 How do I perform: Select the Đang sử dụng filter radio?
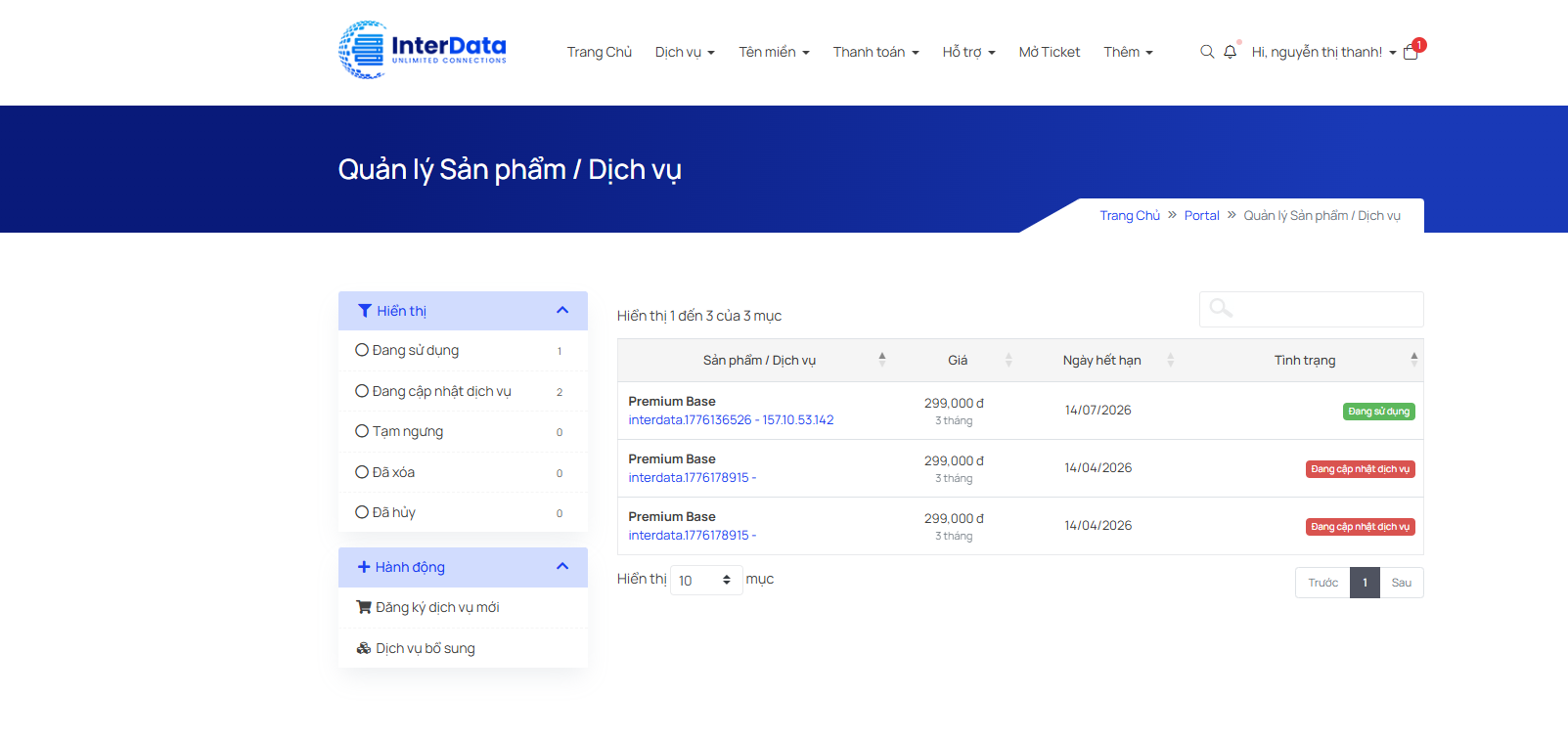click(362, 350)
